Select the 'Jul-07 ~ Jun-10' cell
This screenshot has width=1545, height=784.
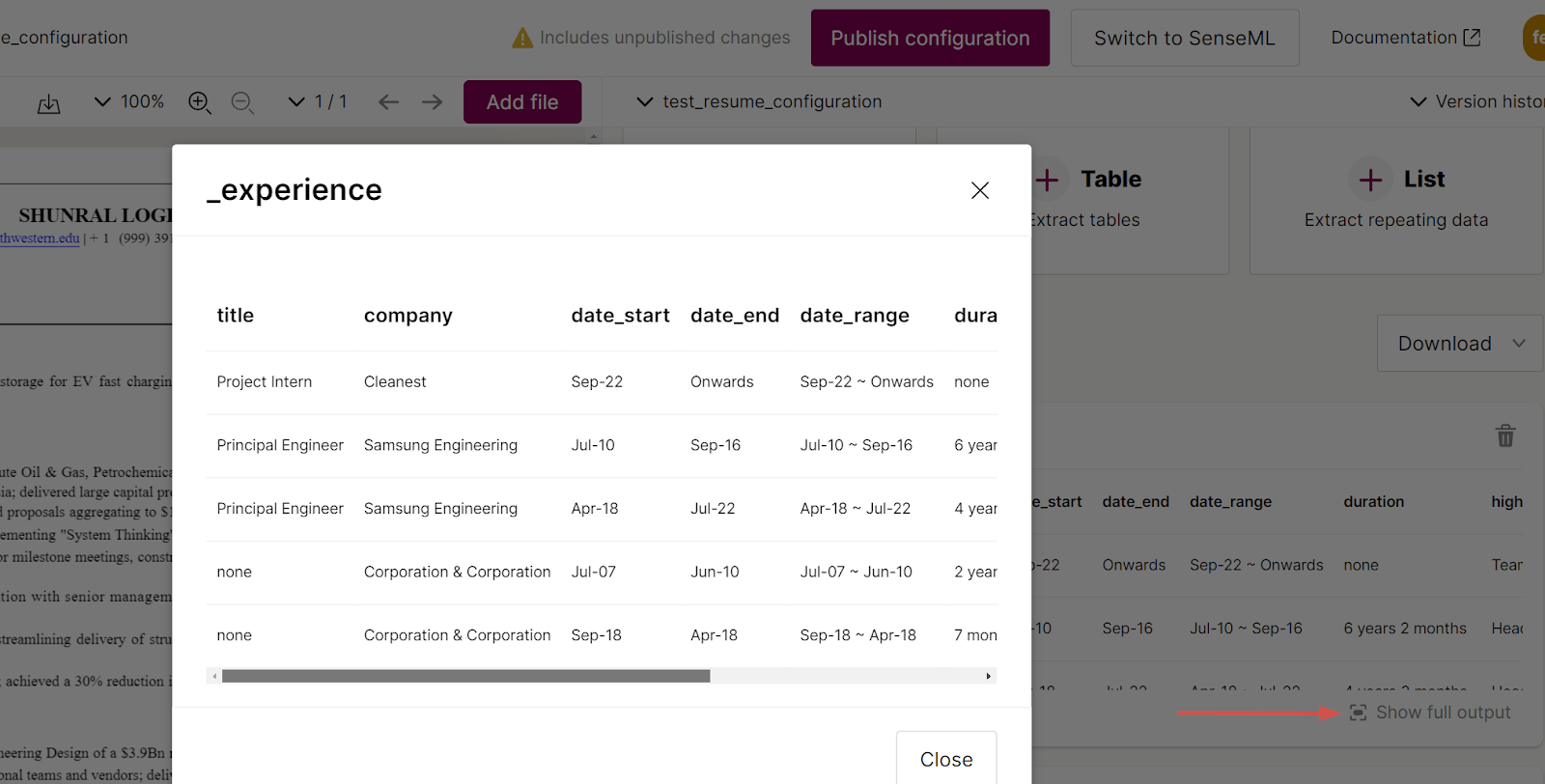point(856,572)
